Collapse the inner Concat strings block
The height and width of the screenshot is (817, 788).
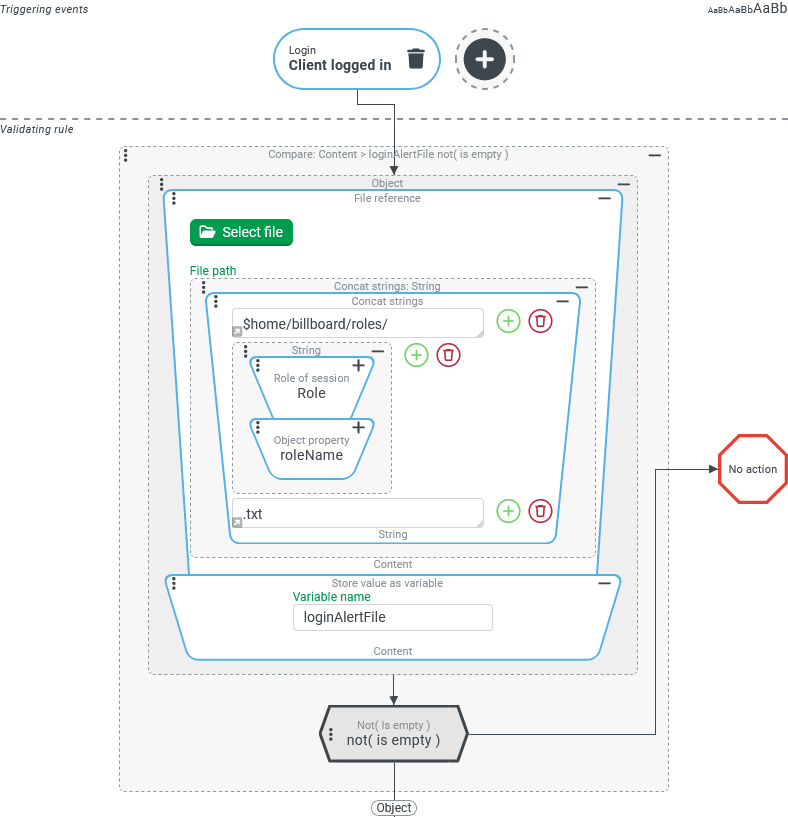(x=563, y=302)
